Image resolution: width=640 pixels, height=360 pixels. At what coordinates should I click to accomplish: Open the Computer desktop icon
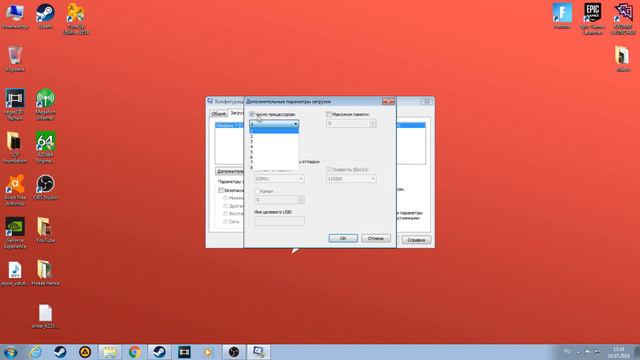pyautogui.click(x=15, y=16)
